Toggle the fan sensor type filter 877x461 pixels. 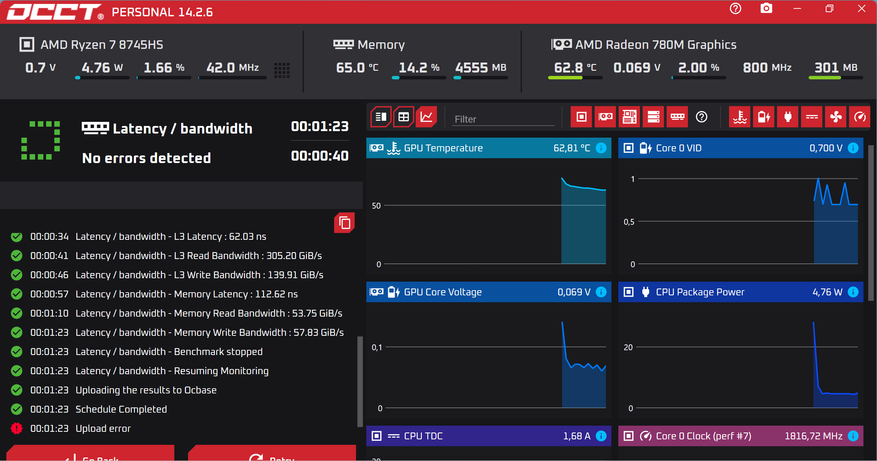(836, 117)
